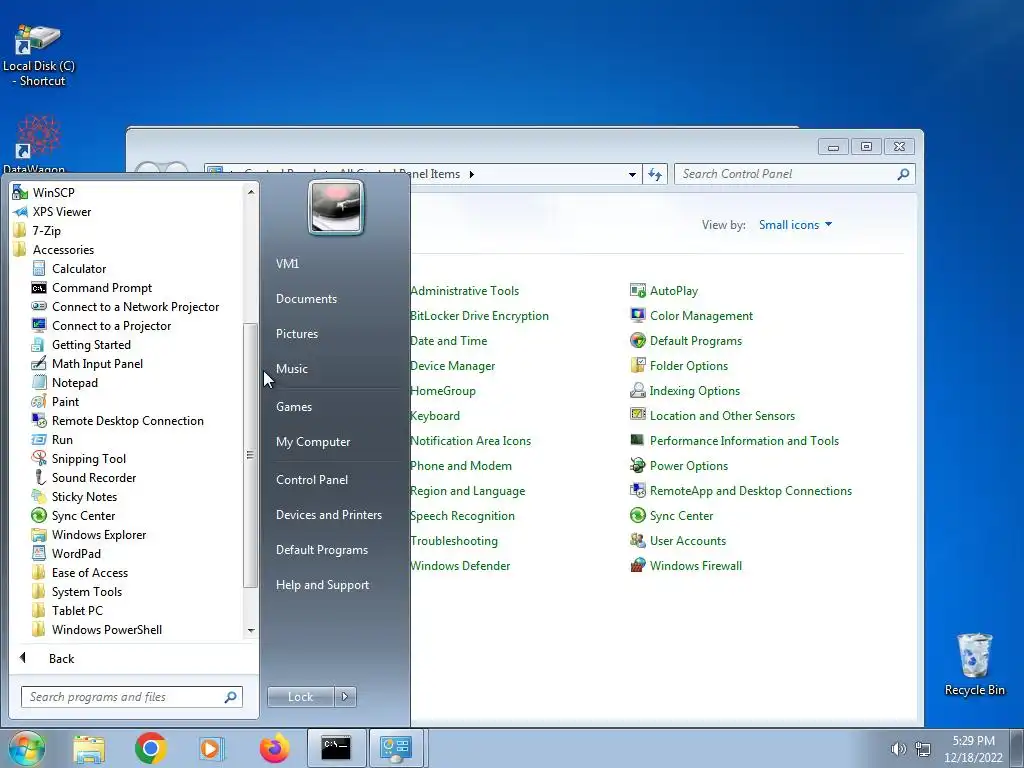Refresh the Control Panel address bar
Image resolution: width=1024 pixels, height=768 pixels.
coord(654,174)
